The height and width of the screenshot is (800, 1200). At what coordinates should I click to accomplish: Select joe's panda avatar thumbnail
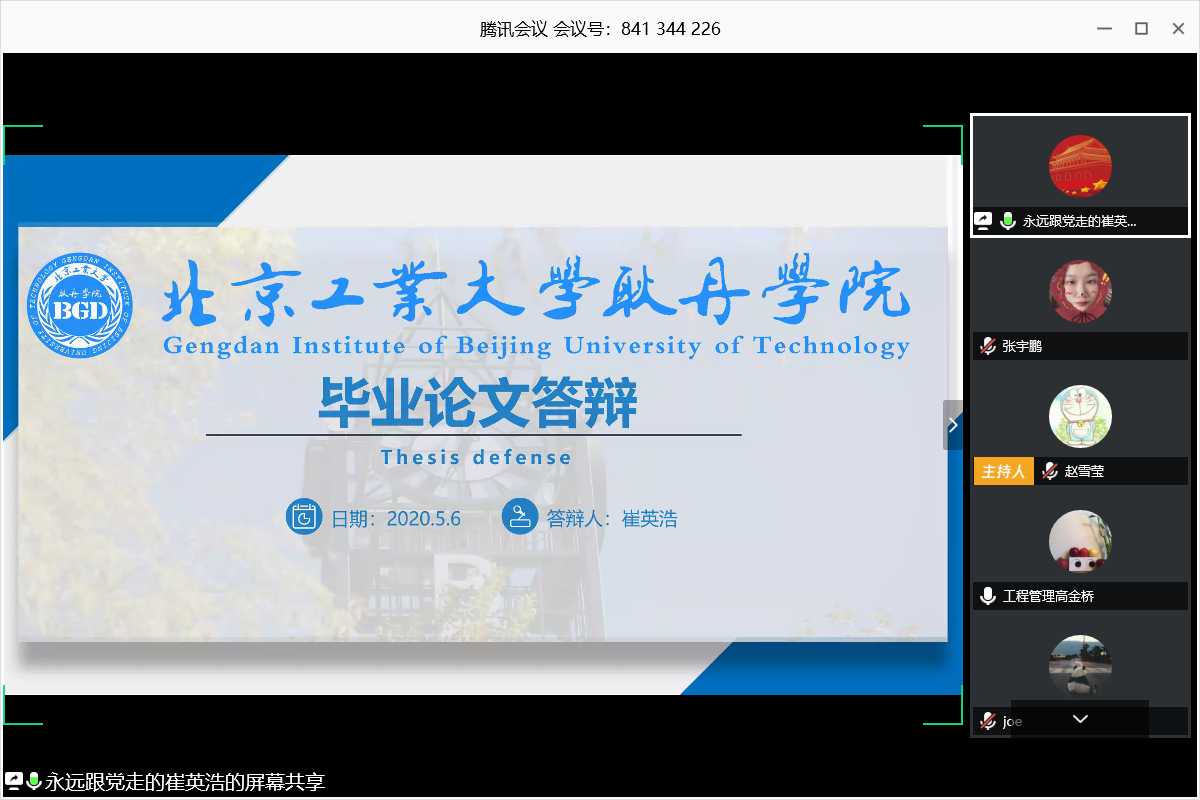1080,665
